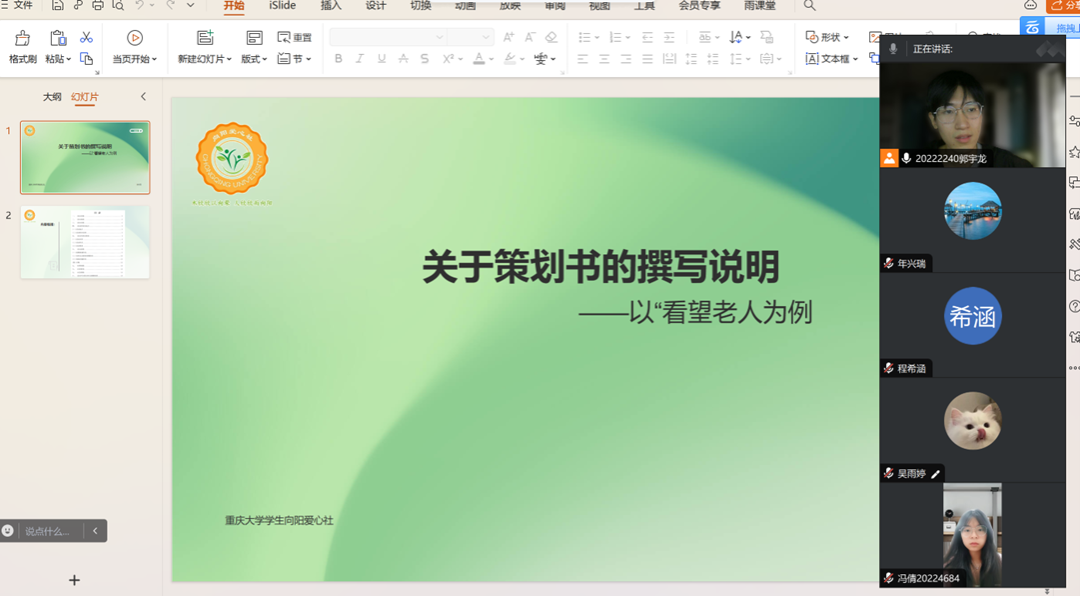The image size is (1080, 596).
Task: Toggle the Italic formatting button
Action: 360,59
